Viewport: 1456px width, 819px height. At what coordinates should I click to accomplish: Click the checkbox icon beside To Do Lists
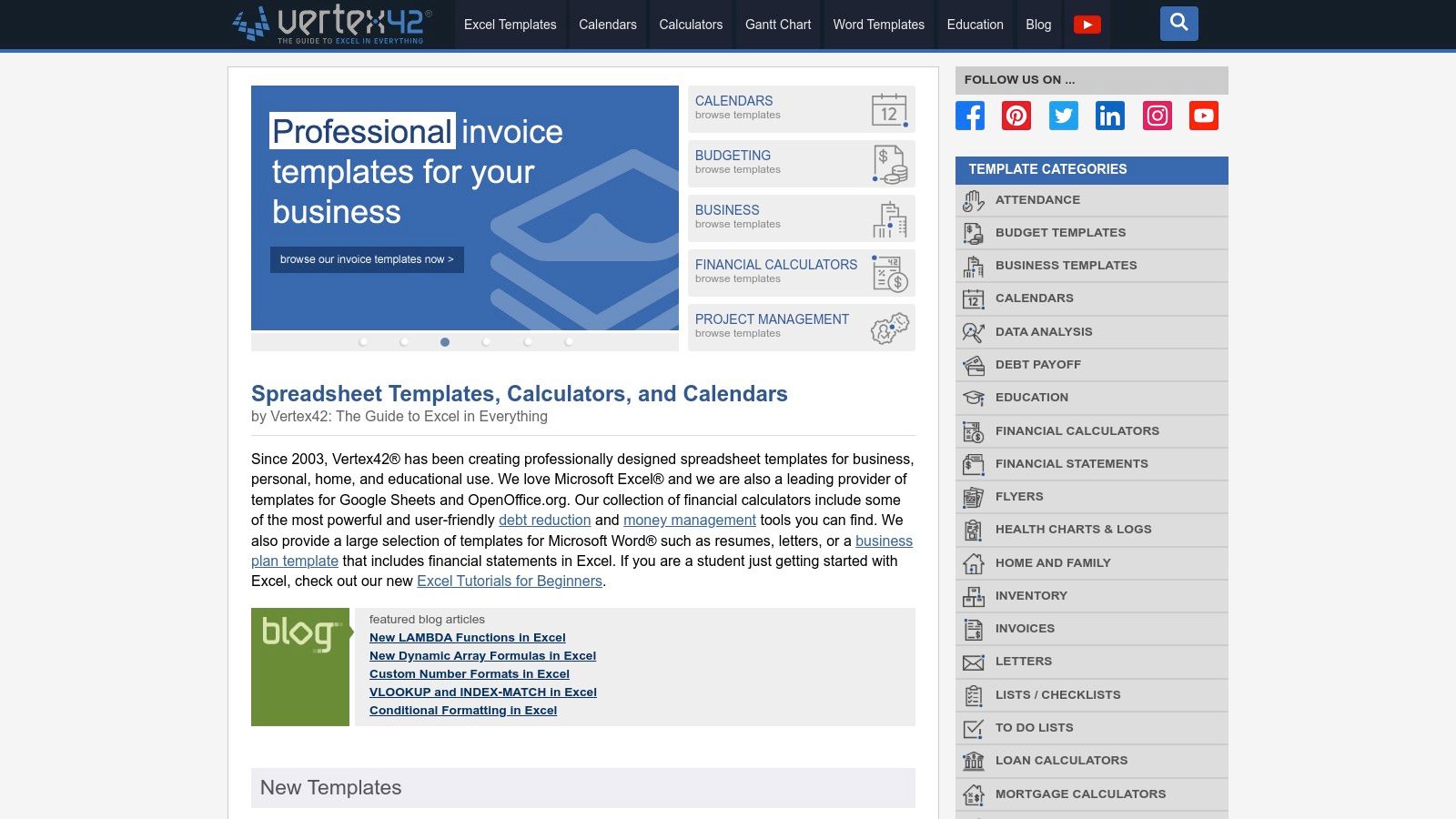(x=974, y=728)
